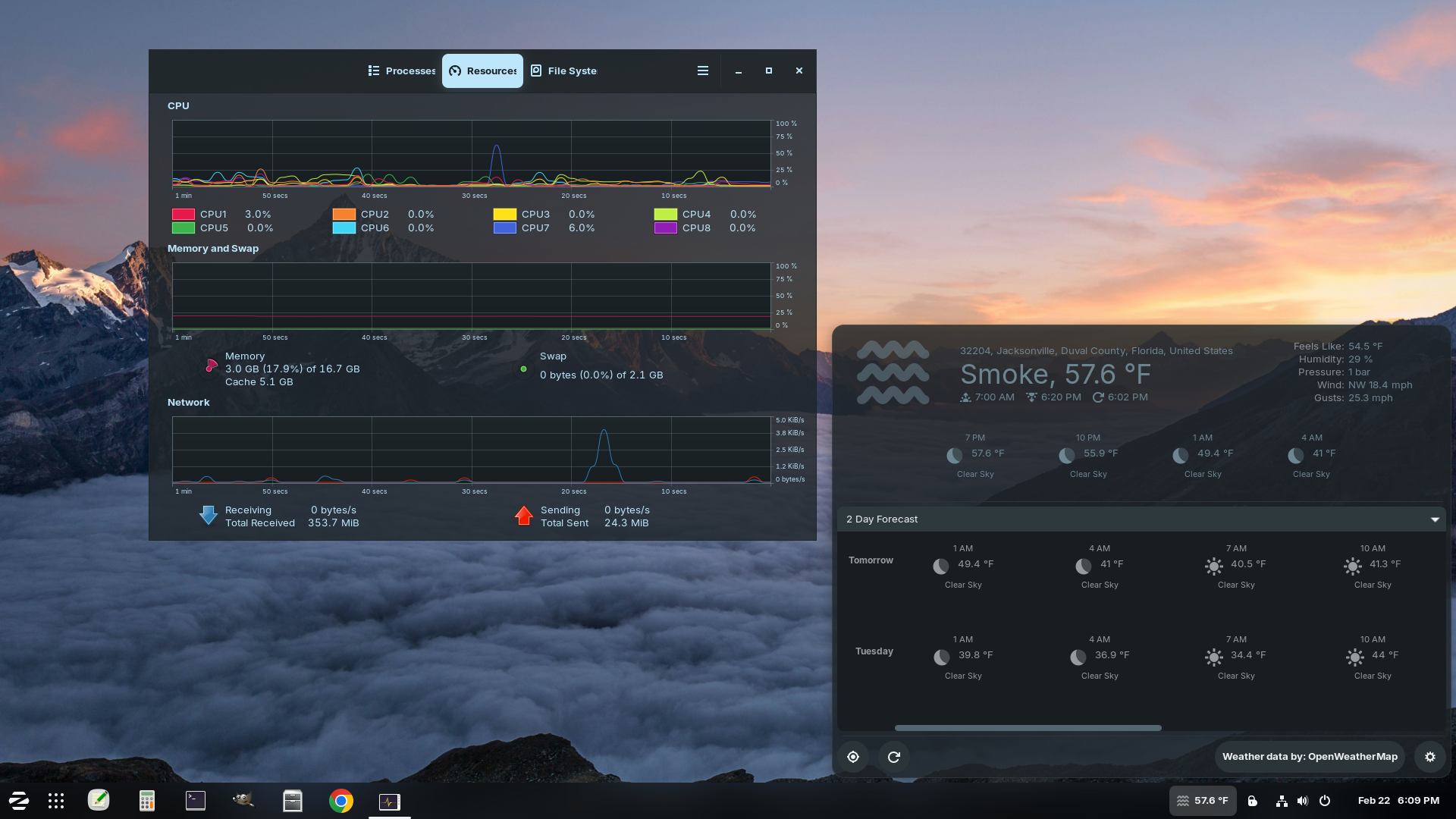Select the Resources tab
This screenshot has height=819, width=1456.
(482, 71)
